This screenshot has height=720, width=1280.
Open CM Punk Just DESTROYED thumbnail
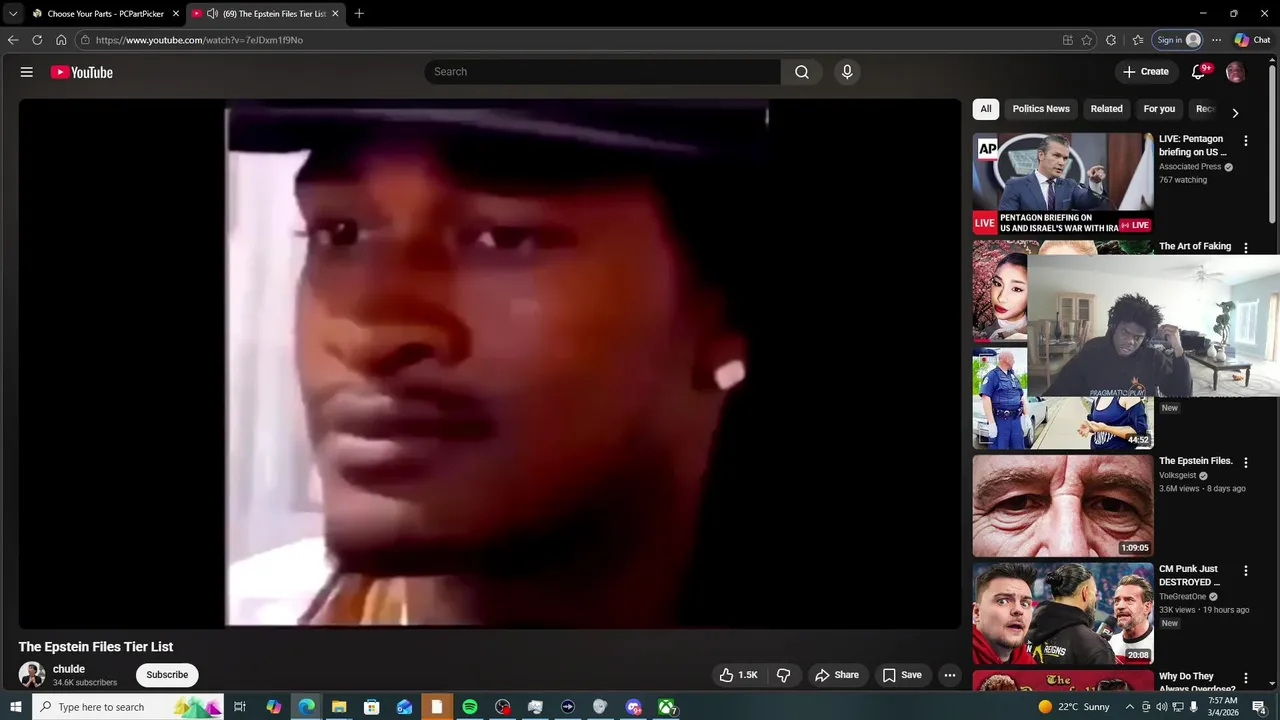1063,614
